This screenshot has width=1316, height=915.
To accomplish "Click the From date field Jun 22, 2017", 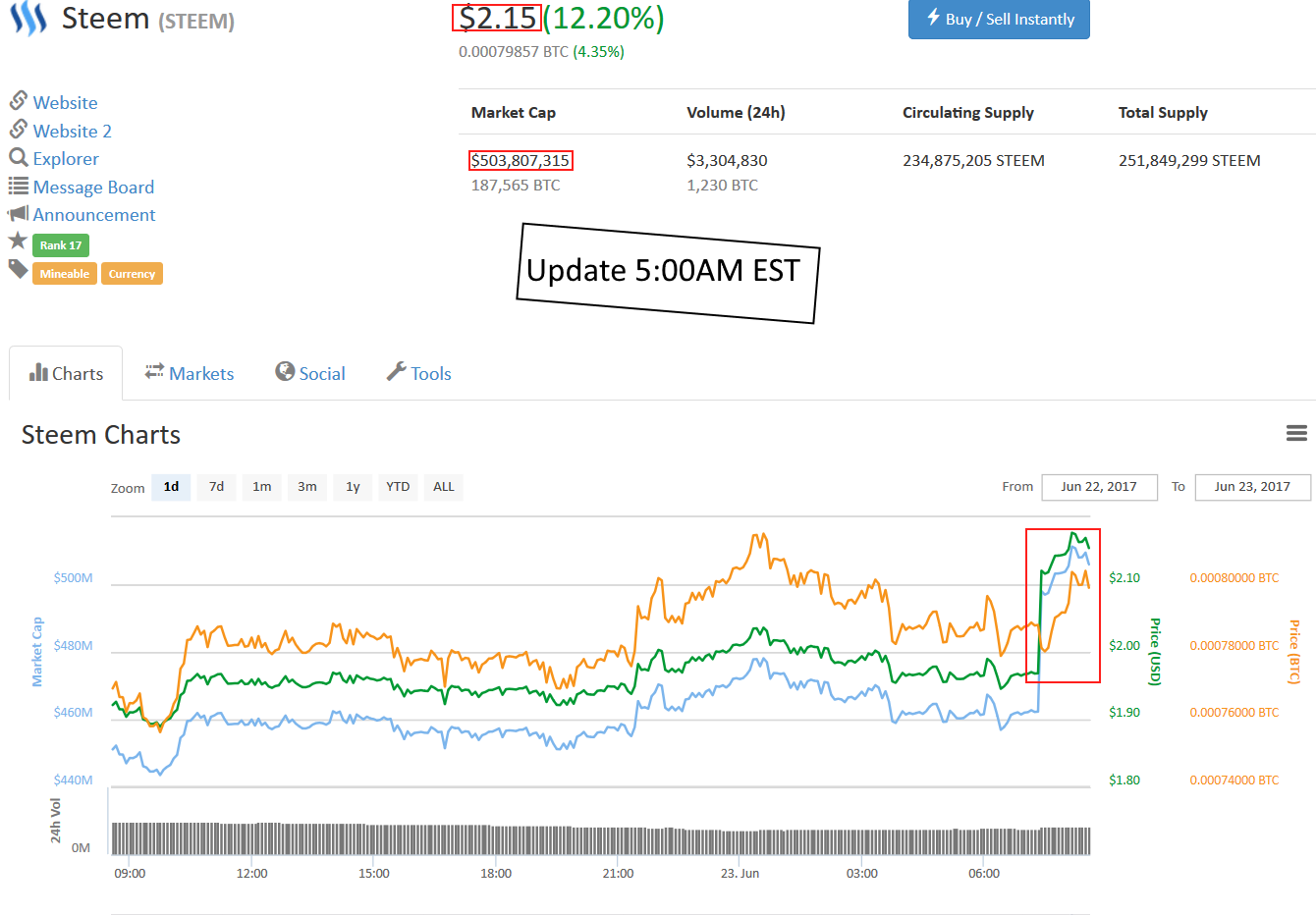I will tap(1099, 487).
